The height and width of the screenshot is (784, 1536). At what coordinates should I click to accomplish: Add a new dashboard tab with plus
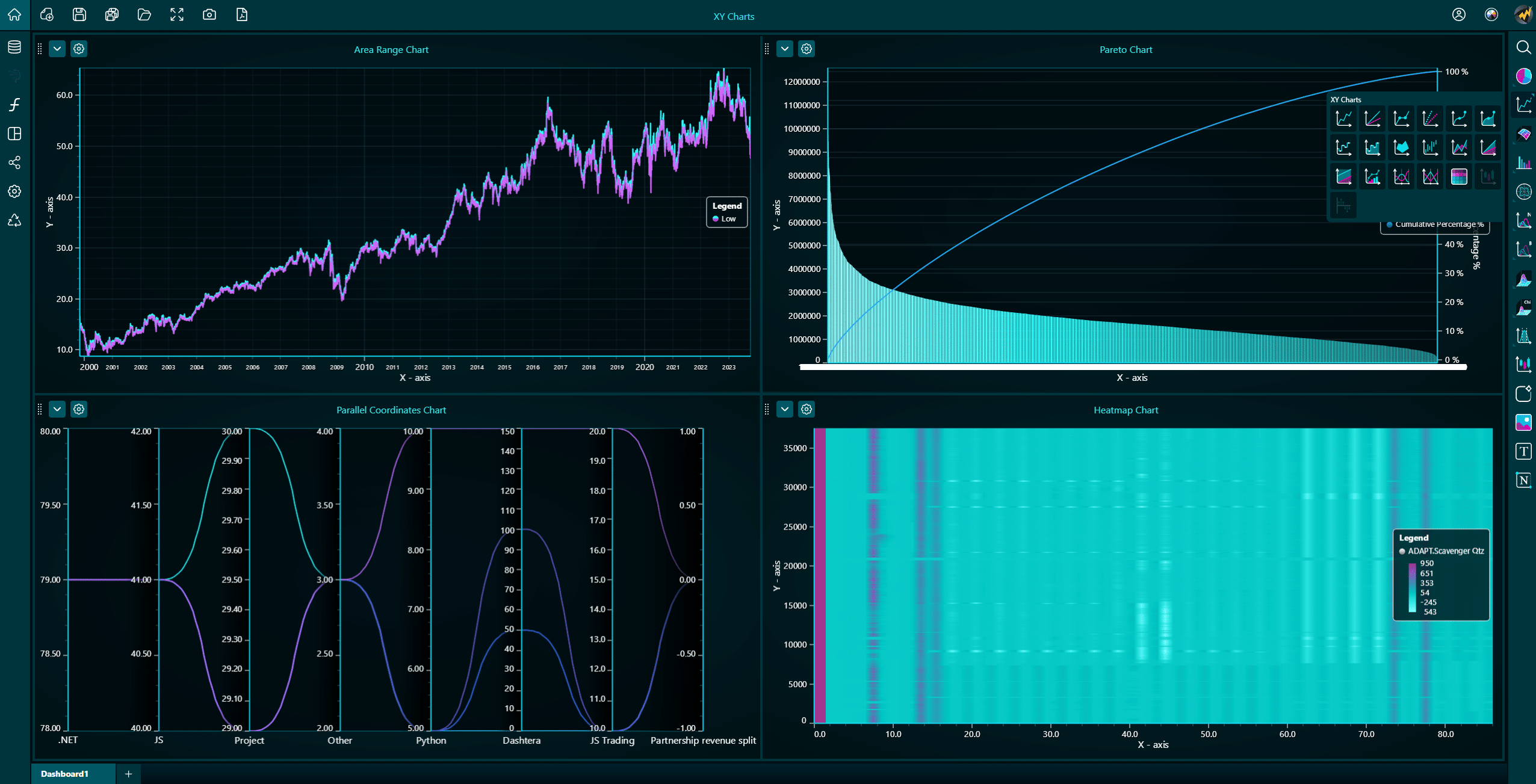point(128,774)
